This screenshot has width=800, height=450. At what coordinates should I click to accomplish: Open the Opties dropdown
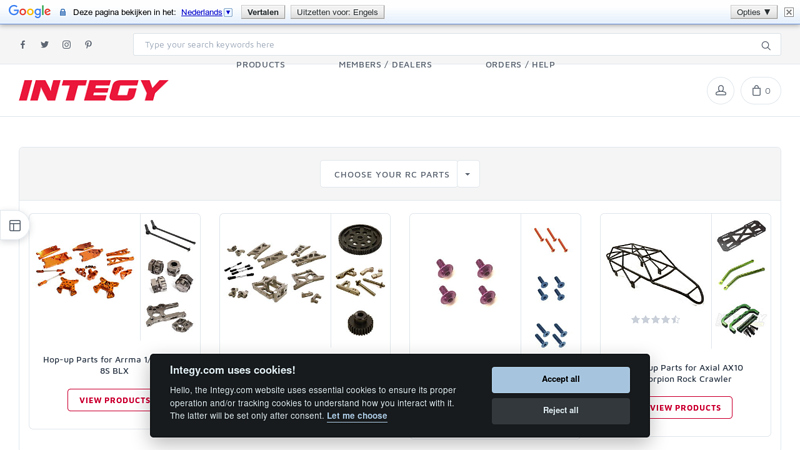(753, 12)
